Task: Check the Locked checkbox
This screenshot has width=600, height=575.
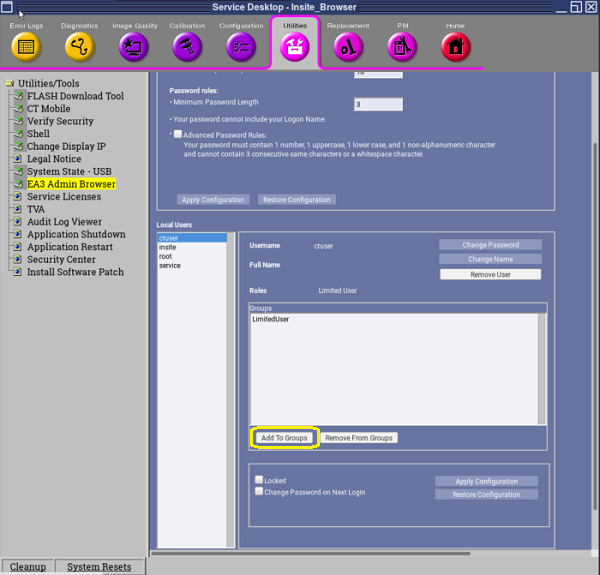Action: click(259, 480)
